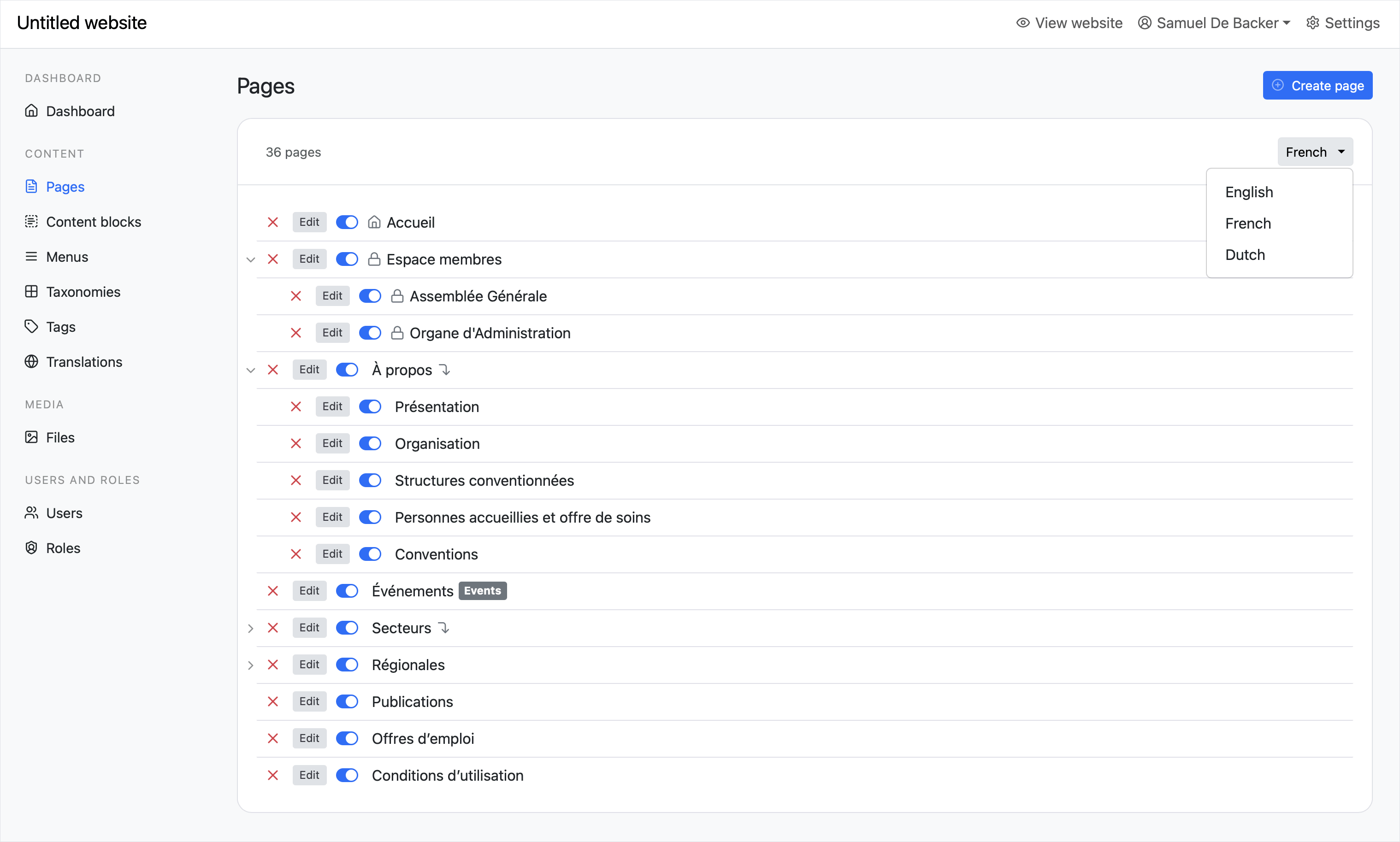Delete the Accueil page with red X
The width and height of the screenshot is (1400, 842).
tap(273, 222)
